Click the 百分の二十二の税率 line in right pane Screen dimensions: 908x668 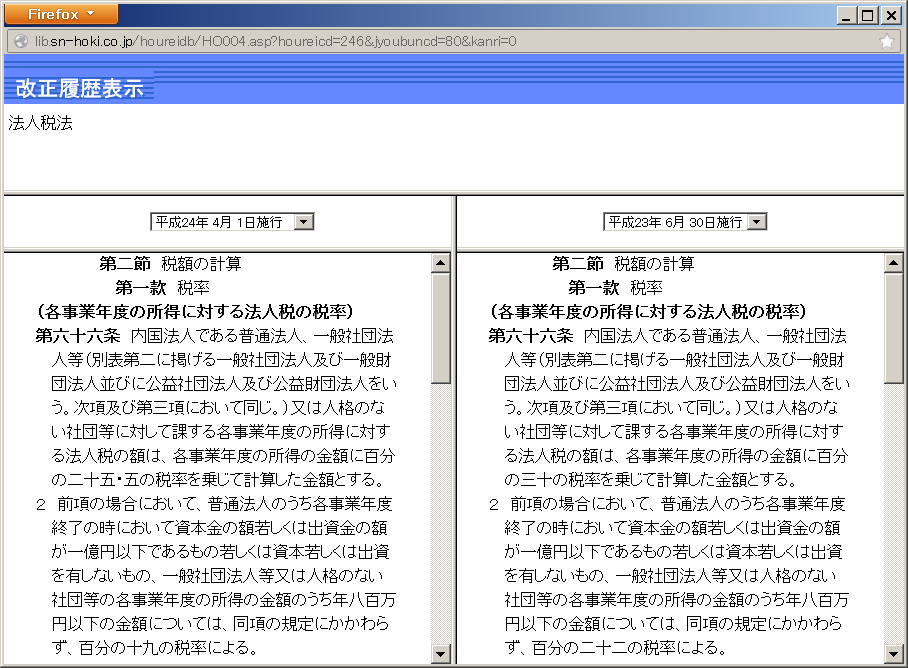(x=616, y=647)
